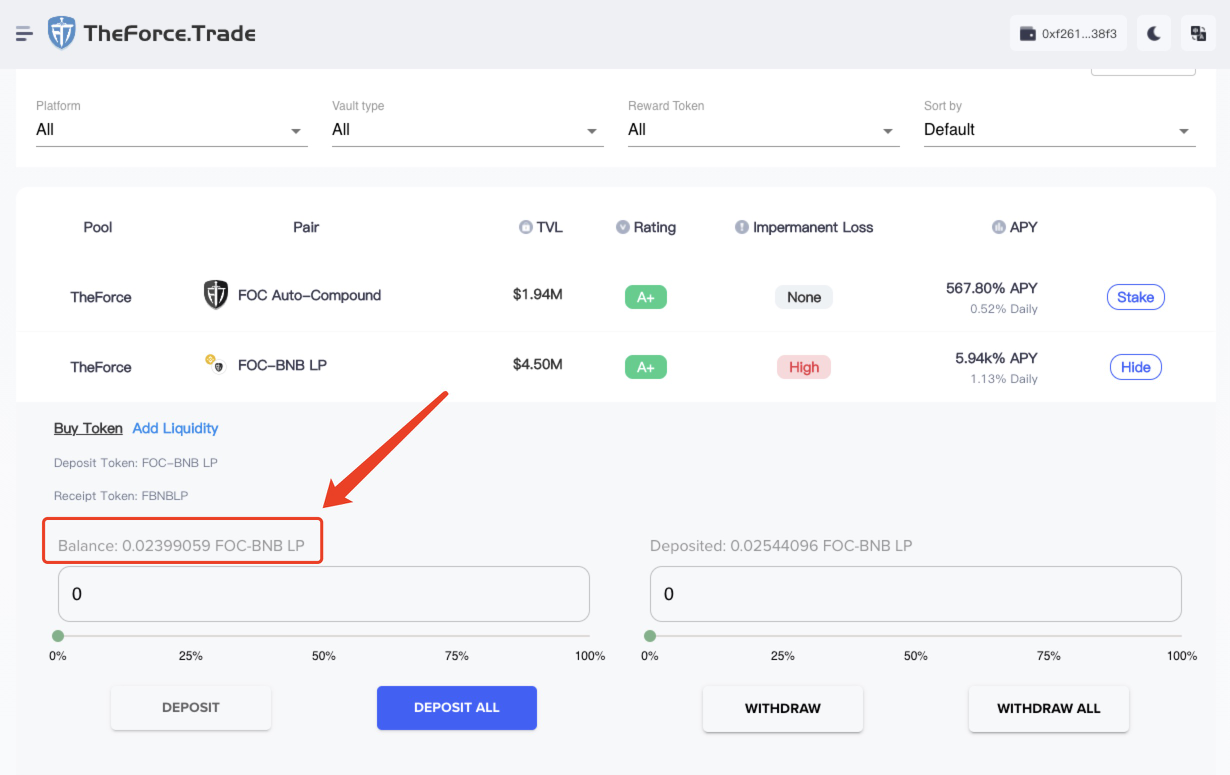Focus the deposit amount input field
Screen dimensions: 1230x775
pyautogui.click(x=324, y=594)
